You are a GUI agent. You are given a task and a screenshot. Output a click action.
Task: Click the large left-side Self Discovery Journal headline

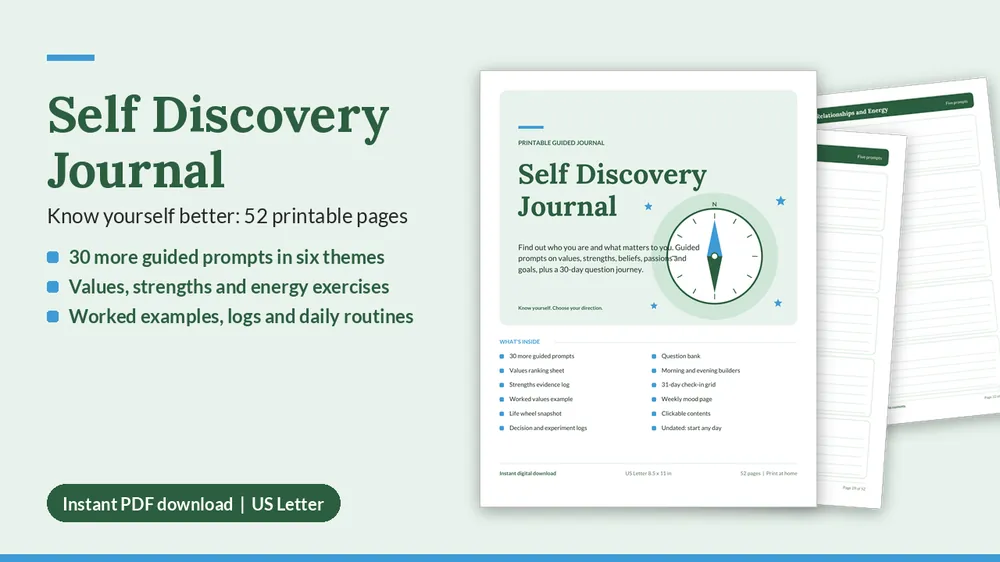point(218,142)
